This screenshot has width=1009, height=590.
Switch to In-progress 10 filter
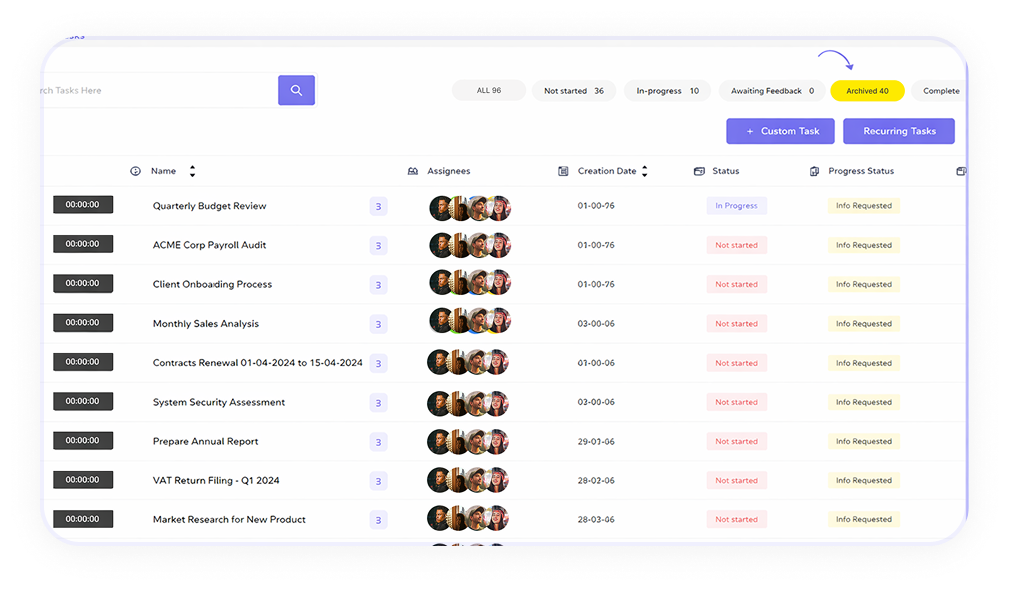pos(667,91)
